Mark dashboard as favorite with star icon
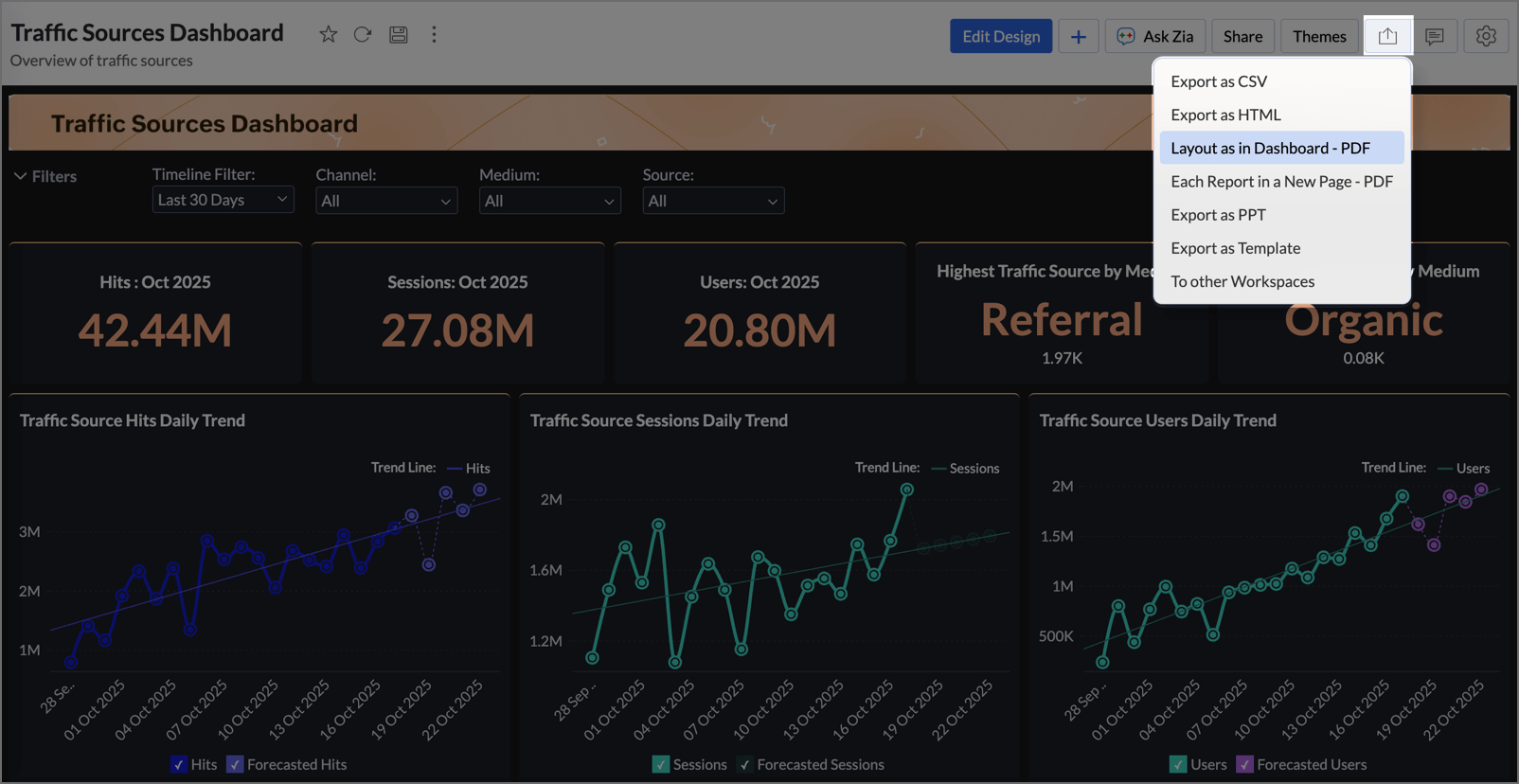The height and width of the screenshot is (784, 1519). click(x=328, y=35)
